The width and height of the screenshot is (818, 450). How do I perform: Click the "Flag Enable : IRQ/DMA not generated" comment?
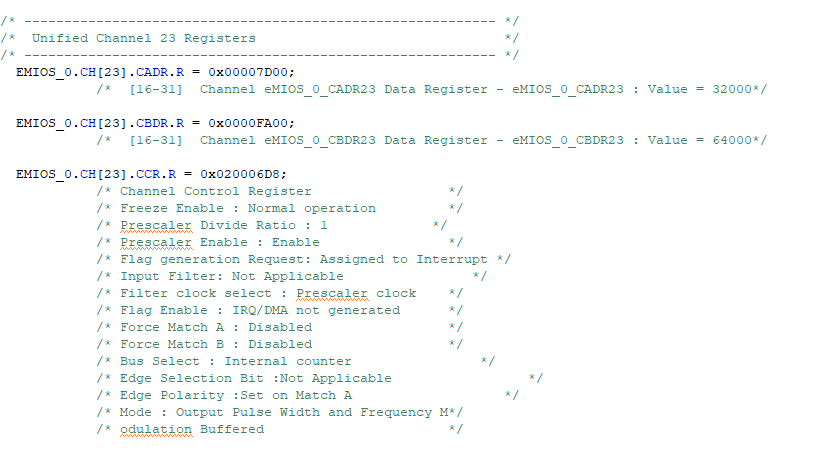point(259,310)
